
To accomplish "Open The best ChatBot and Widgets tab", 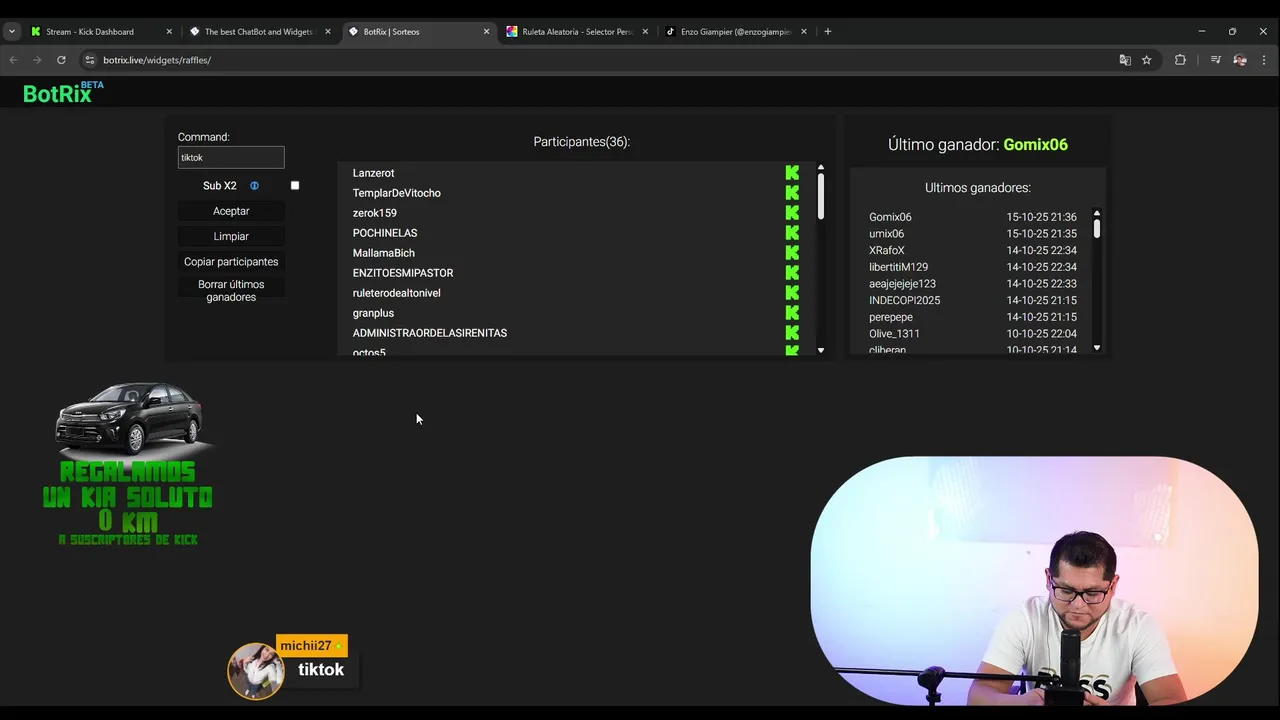I will pos(258,31).
